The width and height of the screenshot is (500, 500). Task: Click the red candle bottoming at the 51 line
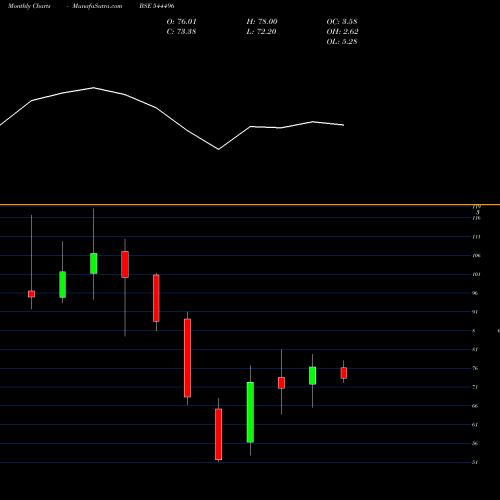(219, 434)
